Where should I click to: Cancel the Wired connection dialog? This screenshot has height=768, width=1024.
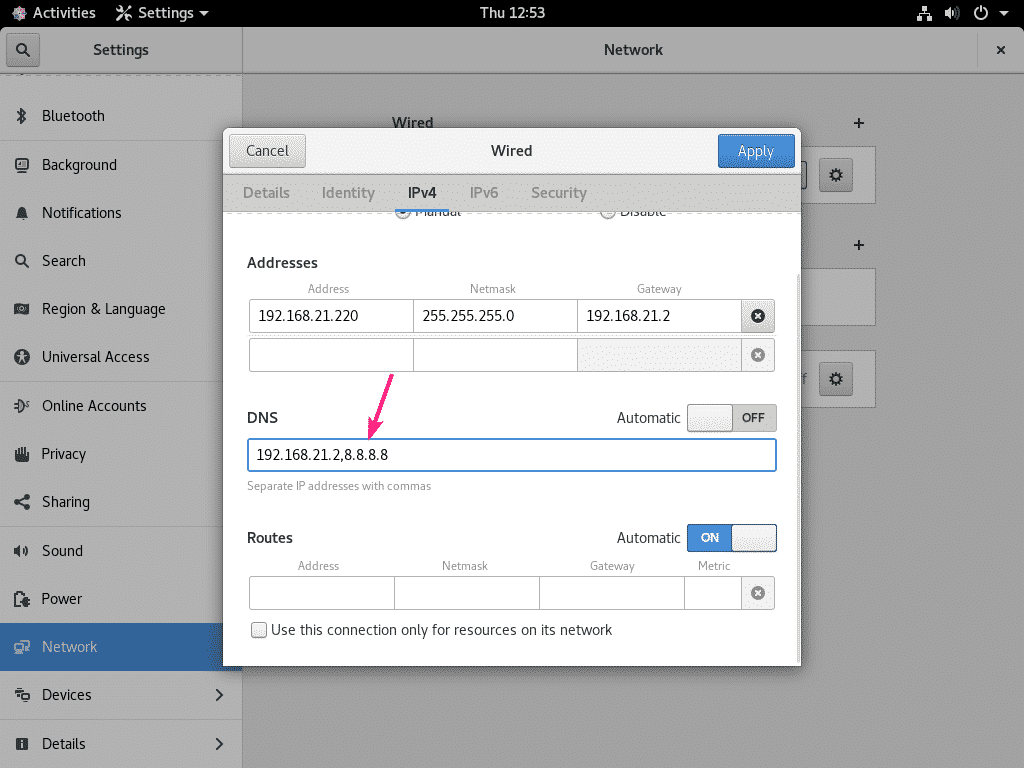click(267, 151)
